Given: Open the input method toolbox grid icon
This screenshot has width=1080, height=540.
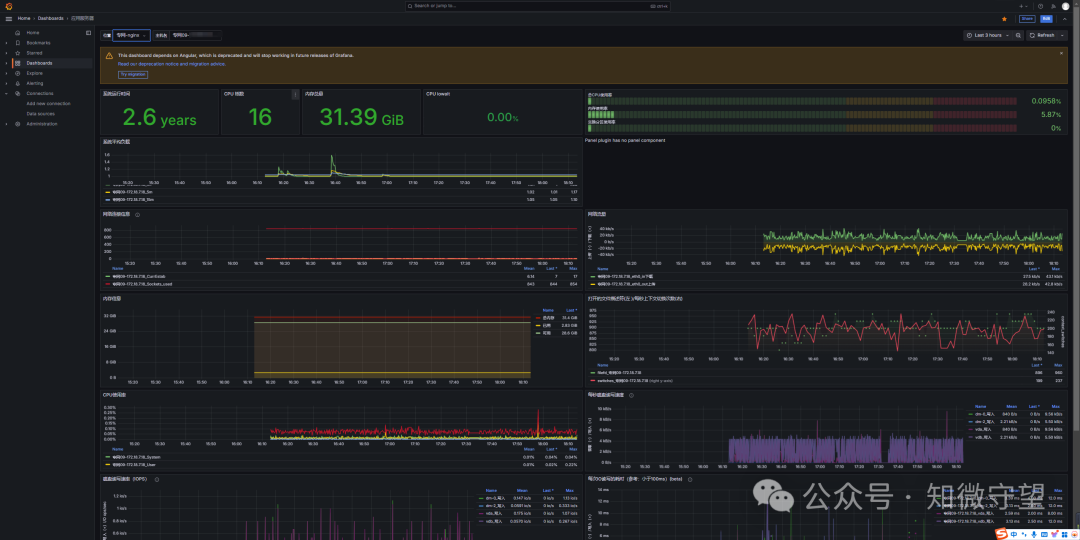Looking at the screenshot, I should point(1063,534).
